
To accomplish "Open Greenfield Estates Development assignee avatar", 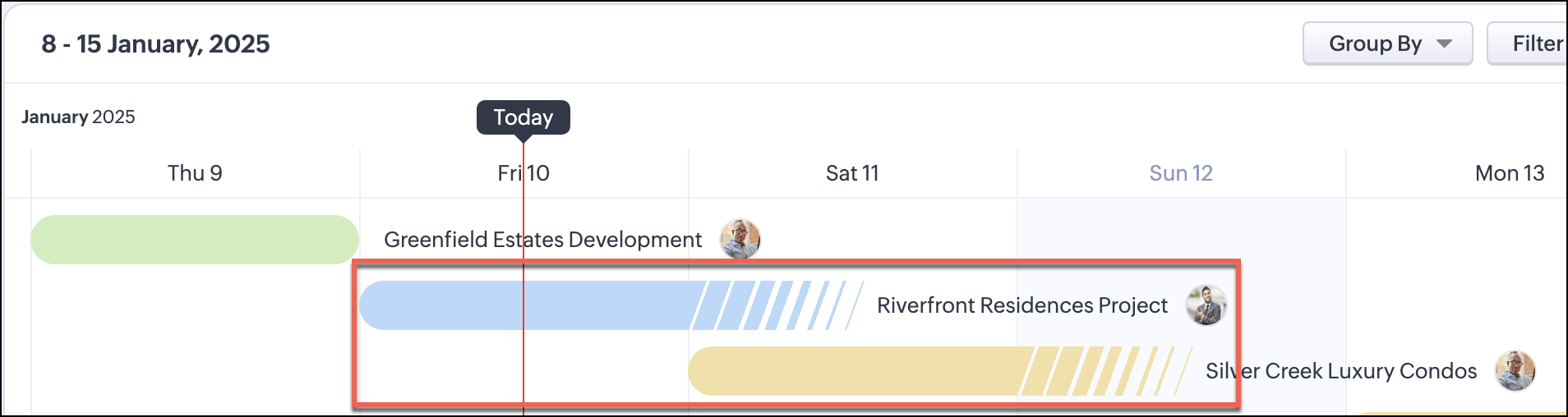I will point(740,240).
